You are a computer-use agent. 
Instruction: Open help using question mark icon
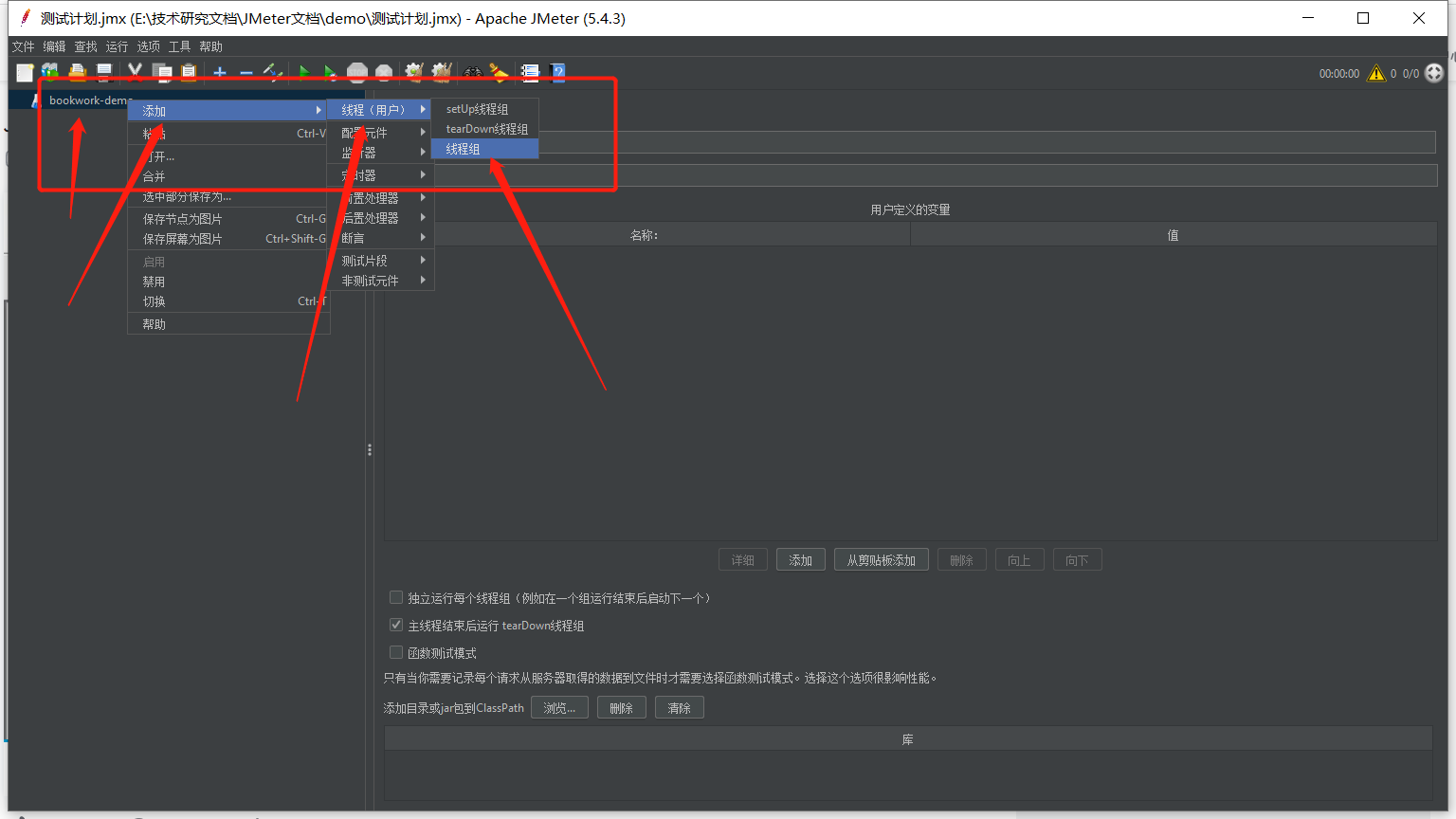(557, 72)
